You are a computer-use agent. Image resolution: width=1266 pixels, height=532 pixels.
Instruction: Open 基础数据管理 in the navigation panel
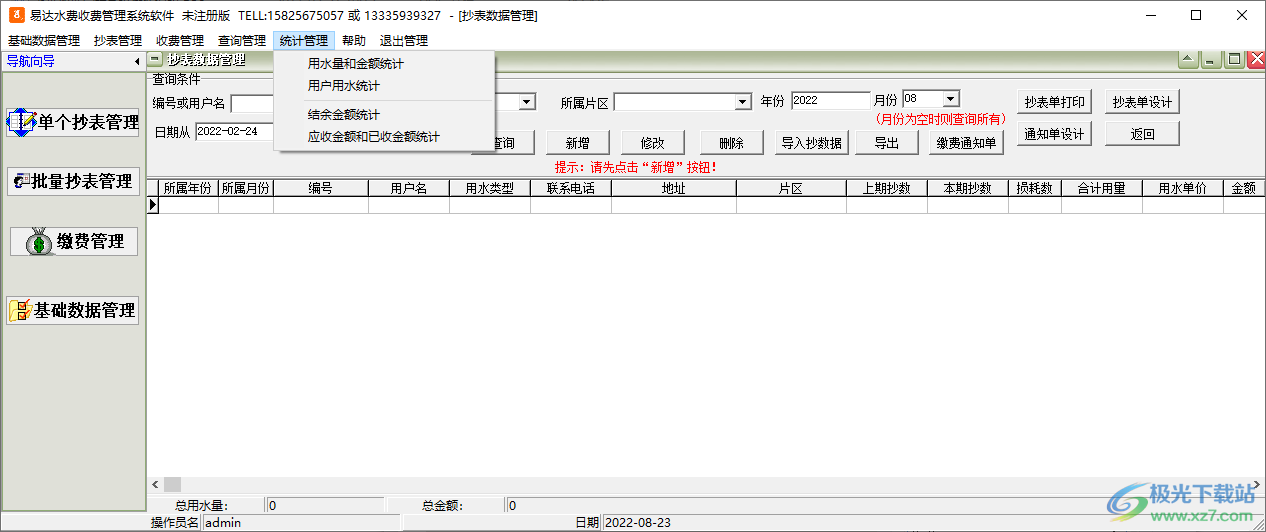pyautogui.click(x=73, y=310)
